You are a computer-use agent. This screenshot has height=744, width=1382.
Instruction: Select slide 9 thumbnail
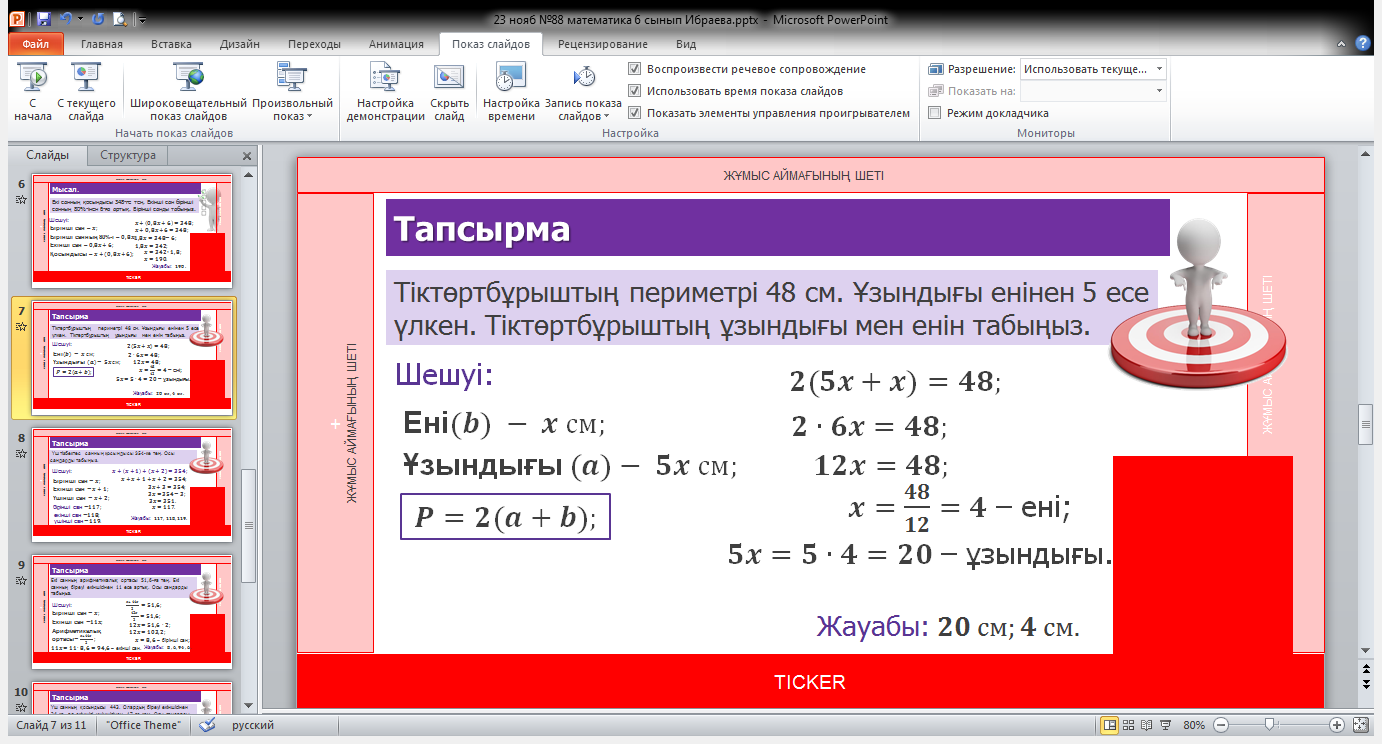133,610
